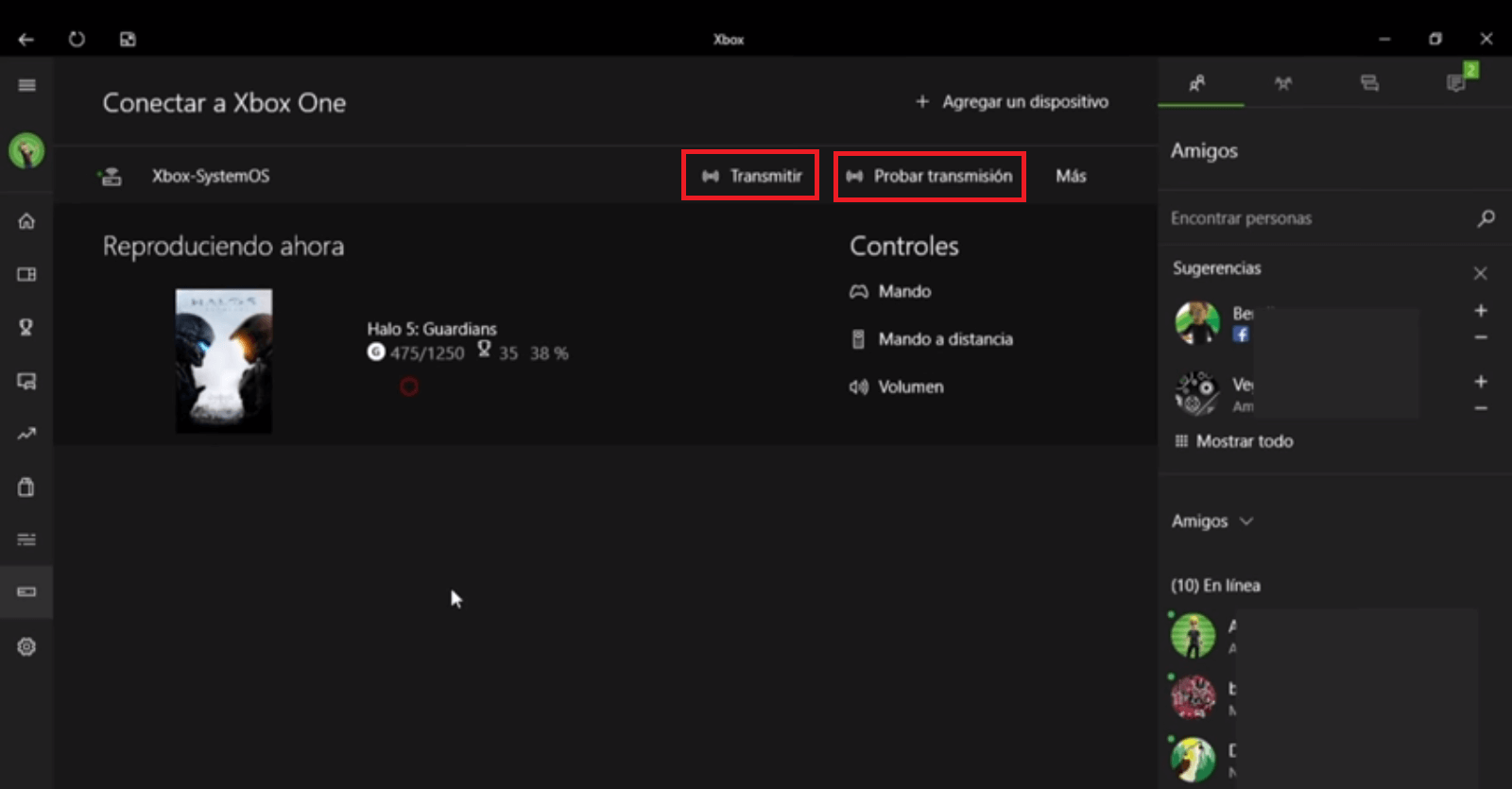Screen dimensions: 1512x789
Task: Open the Trending sidebar icon
Action: pyautogui.click(x=26, y=434)
